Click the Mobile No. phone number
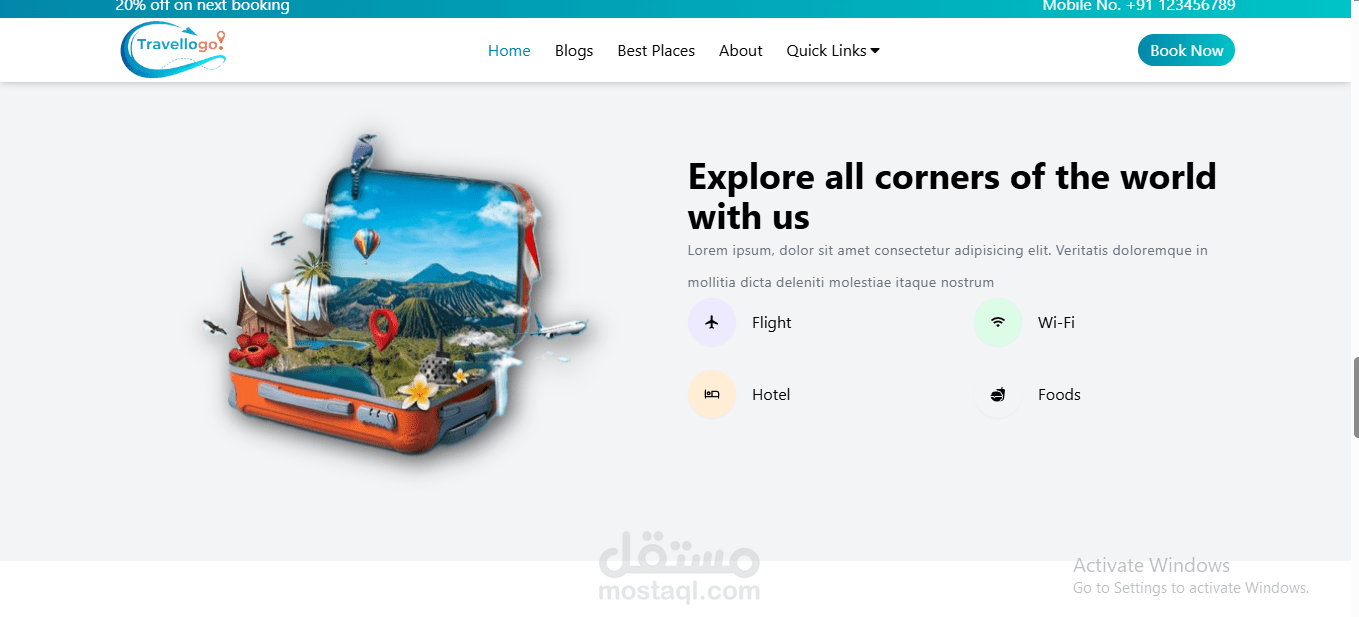The image size is (1359, 617). point(1139,6)
